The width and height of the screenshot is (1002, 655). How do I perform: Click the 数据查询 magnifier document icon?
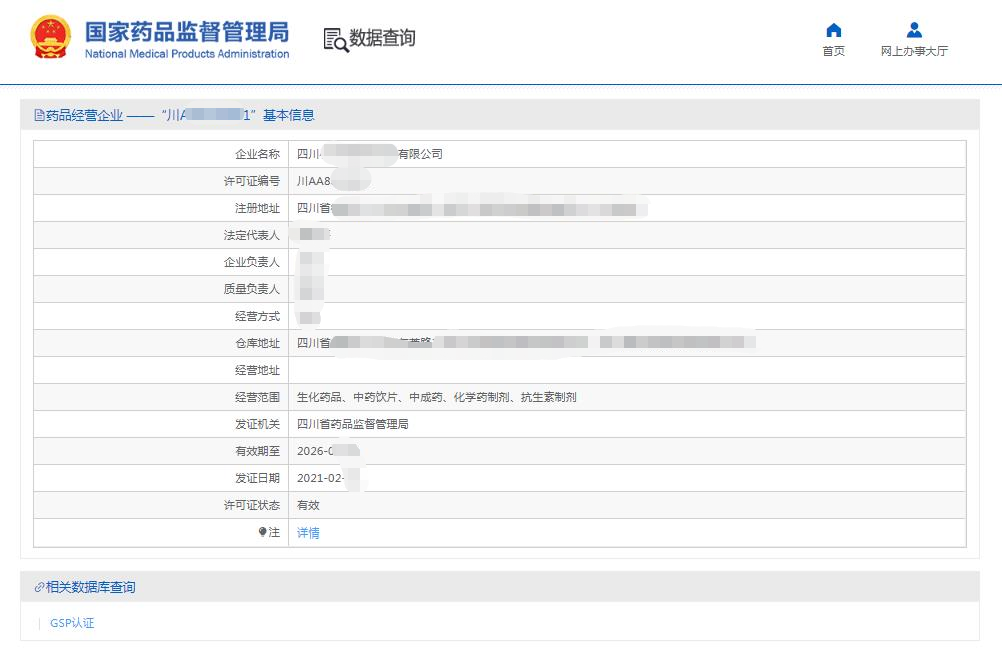336,39
